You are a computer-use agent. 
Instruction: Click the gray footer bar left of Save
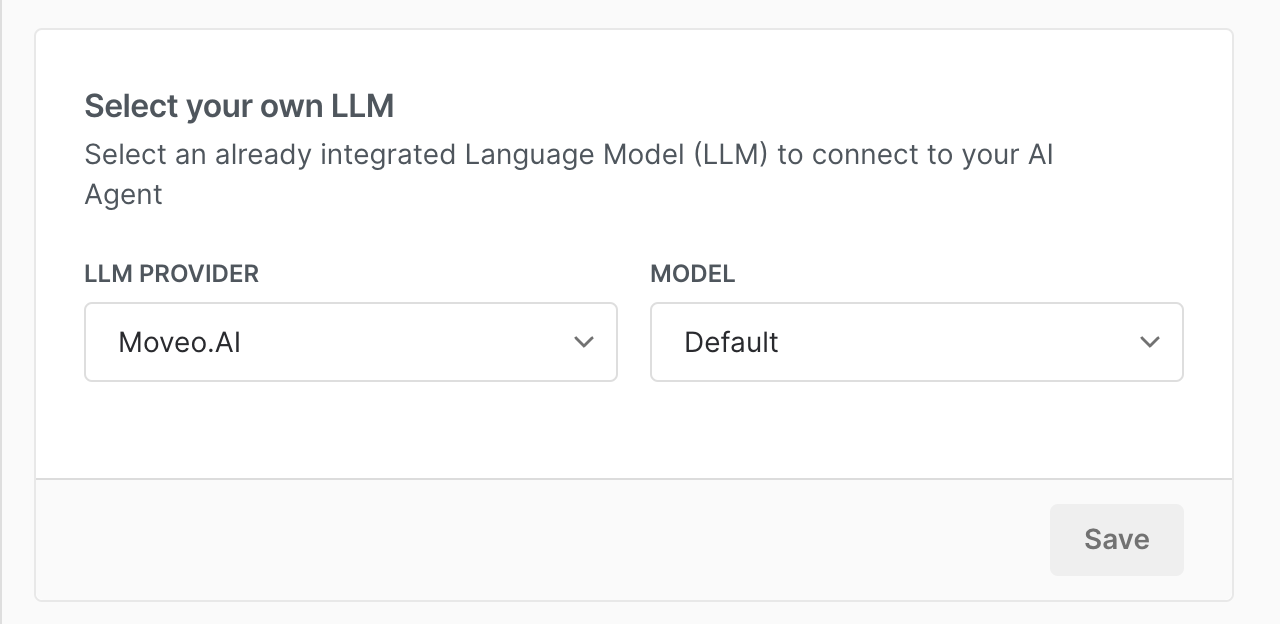pos(540,540)
